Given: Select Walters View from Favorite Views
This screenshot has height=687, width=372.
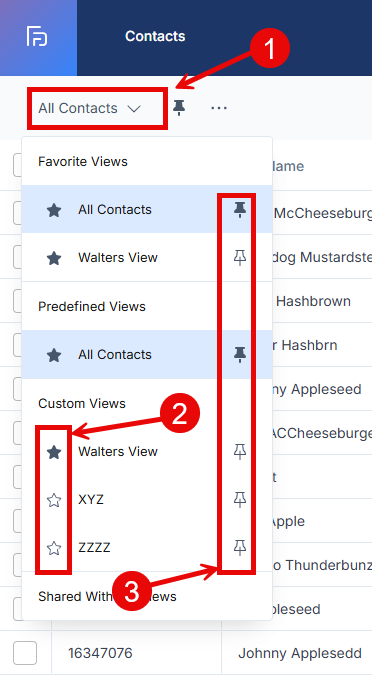Looking at the screenshot, I should pyautogui.click(x=118, y=258).
